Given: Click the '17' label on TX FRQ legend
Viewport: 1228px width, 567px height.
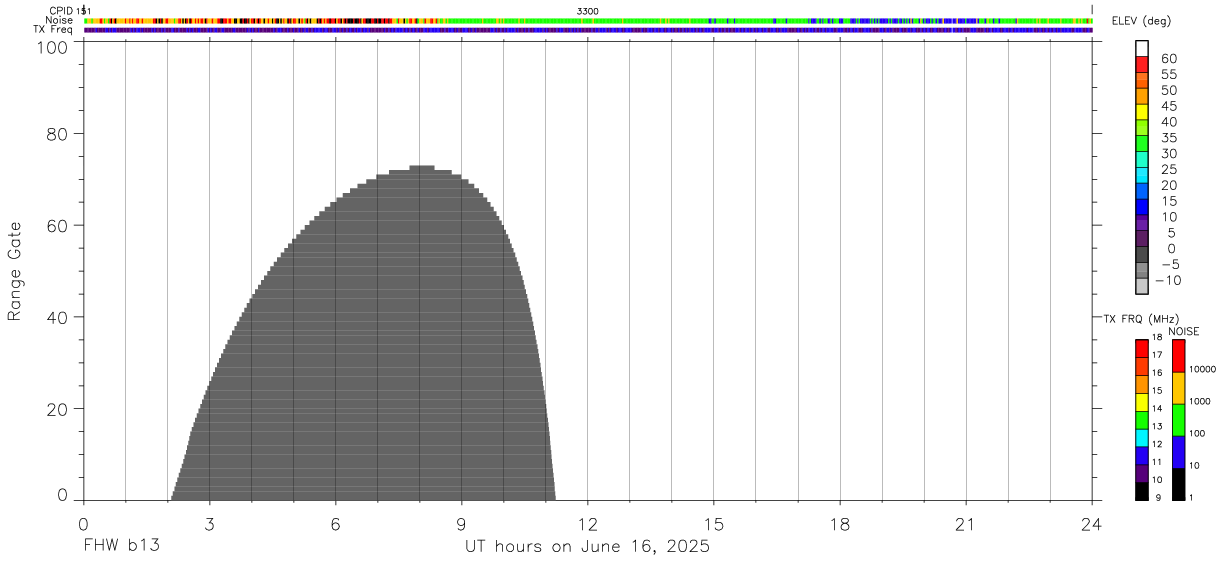Looking at the screenshot, I should tap(1157, 355).
